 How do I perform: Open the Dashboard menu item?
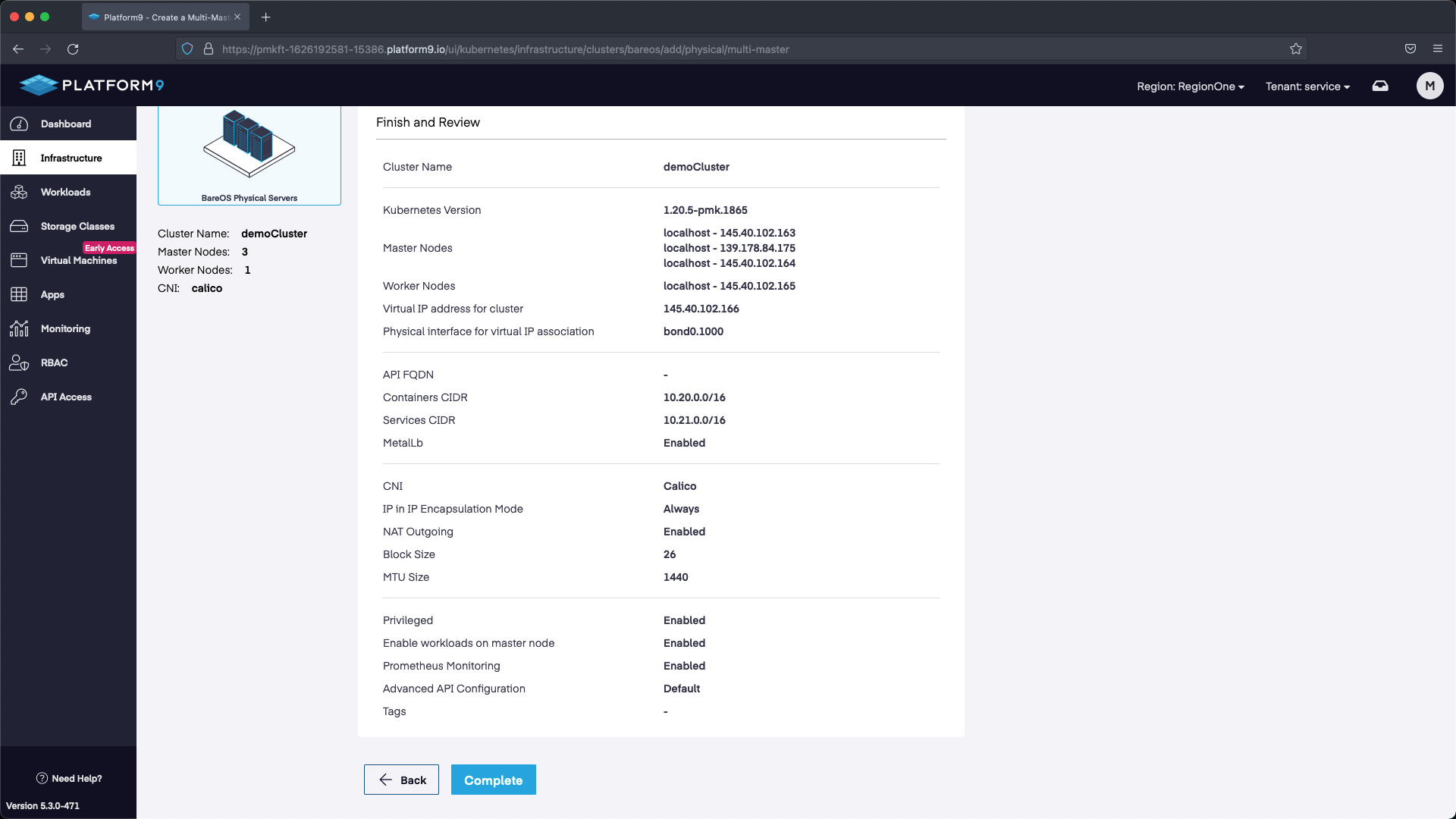click(x=68, y=124)
